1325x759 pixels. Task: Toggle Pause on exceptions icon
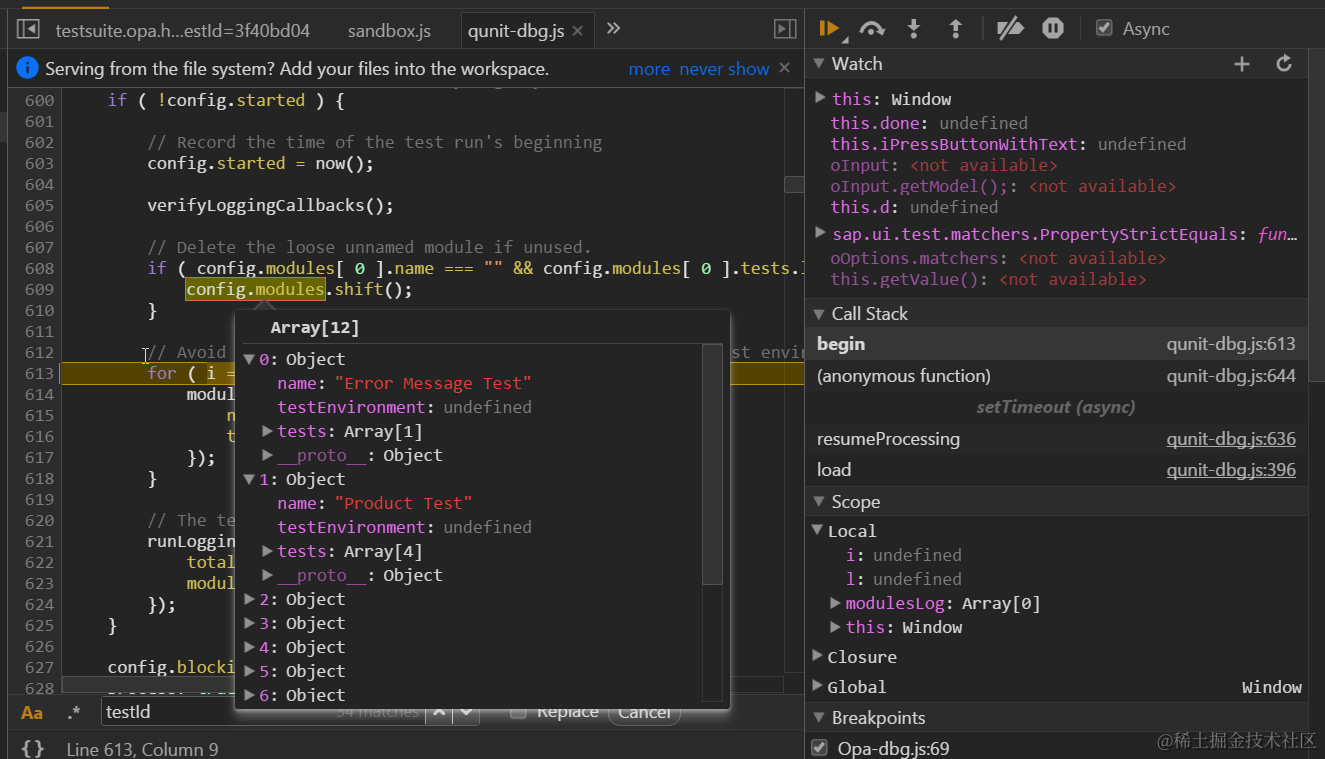coord(1053,29)
